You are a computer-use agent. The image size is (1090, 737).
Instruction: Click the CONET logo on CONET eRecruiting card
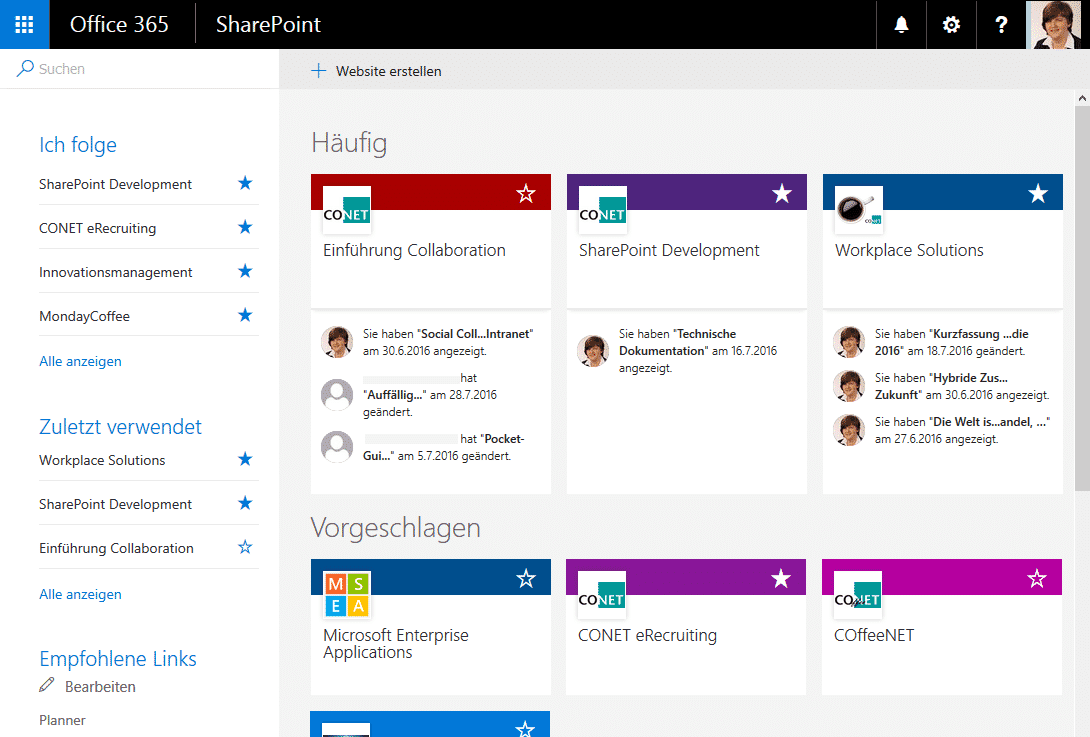coord(602,594)
